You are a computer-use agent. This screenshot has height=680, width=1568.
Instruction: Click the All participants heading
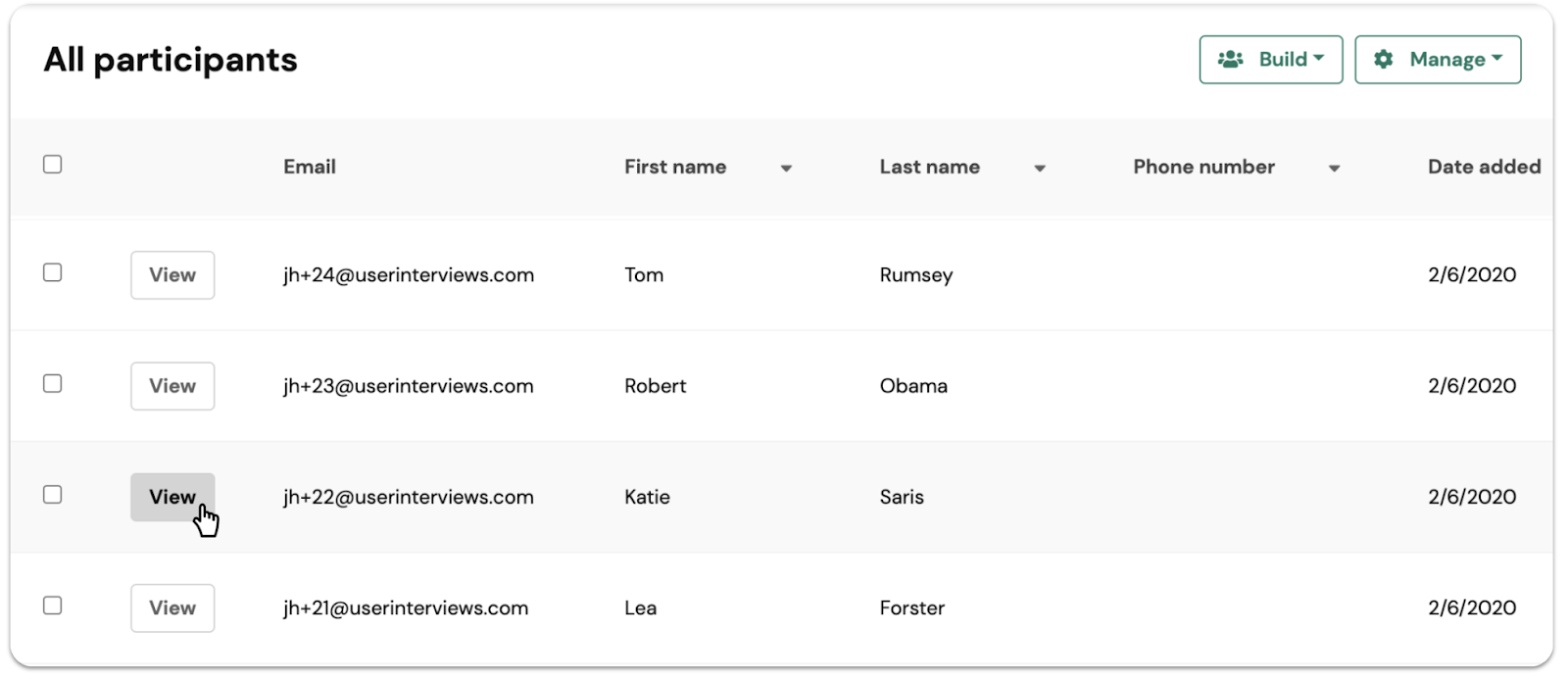[171, 61]
